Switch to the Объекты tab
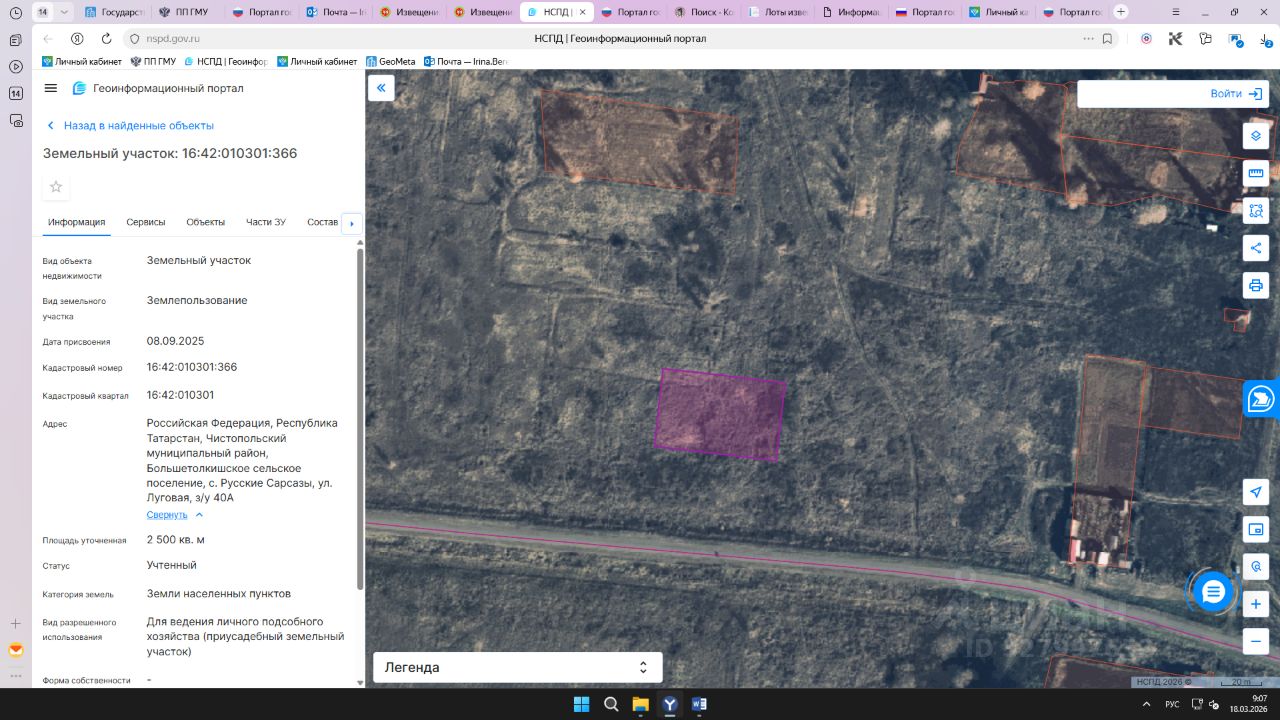Screen dimensions: 1280x720 click(206, 222)
